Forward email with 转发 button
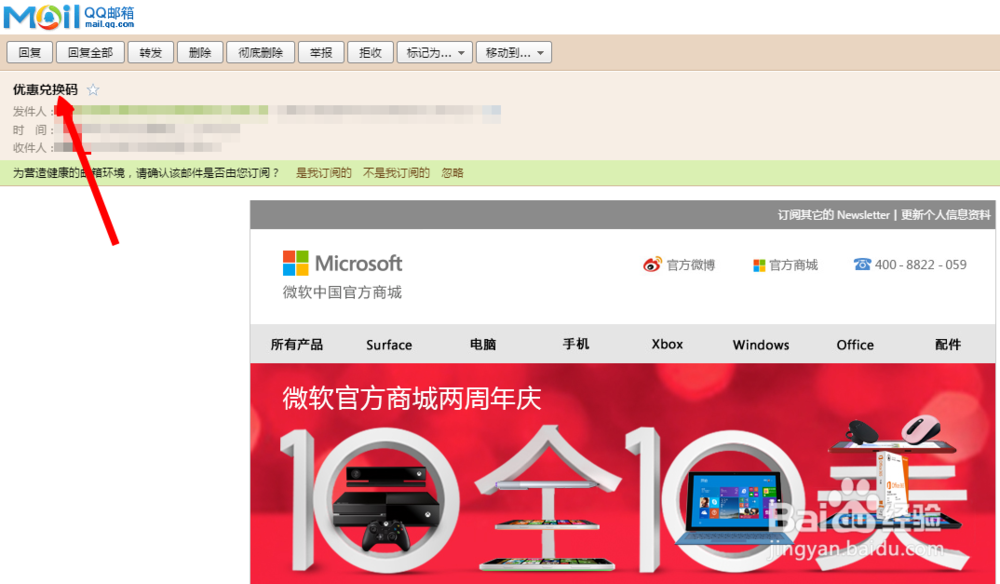This screenshot has width=1000, height=584. tap(151, 52)
